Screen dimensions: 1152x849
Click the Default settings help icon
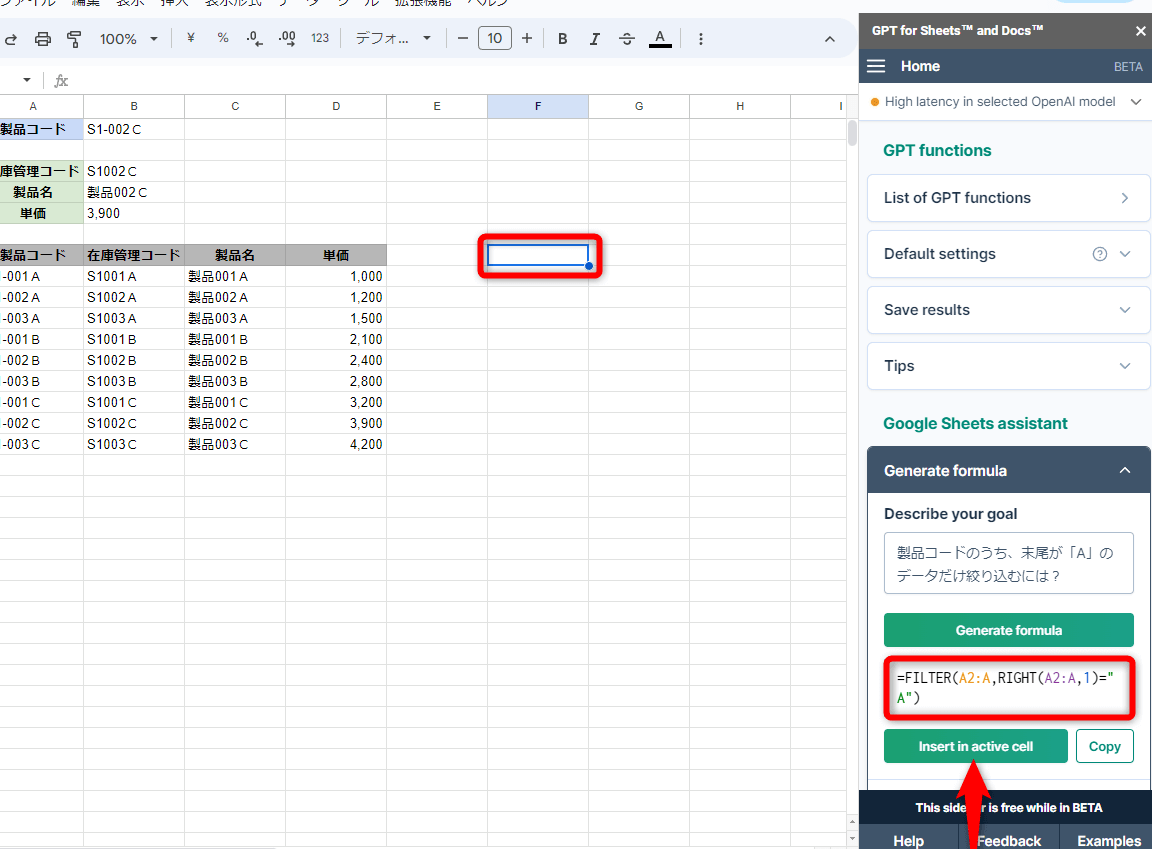[x=1100, y=254]
